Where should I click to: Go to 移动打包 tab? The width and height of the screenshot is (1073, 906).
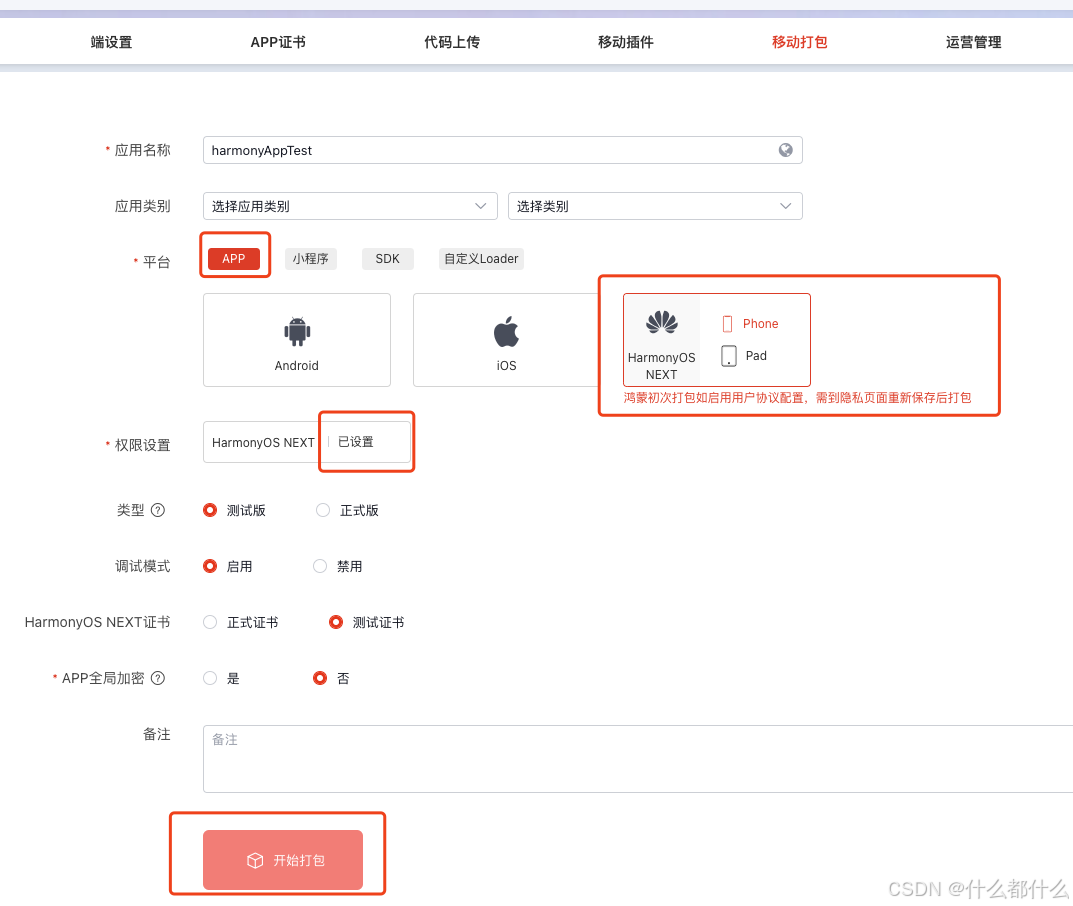click(799, 42)
